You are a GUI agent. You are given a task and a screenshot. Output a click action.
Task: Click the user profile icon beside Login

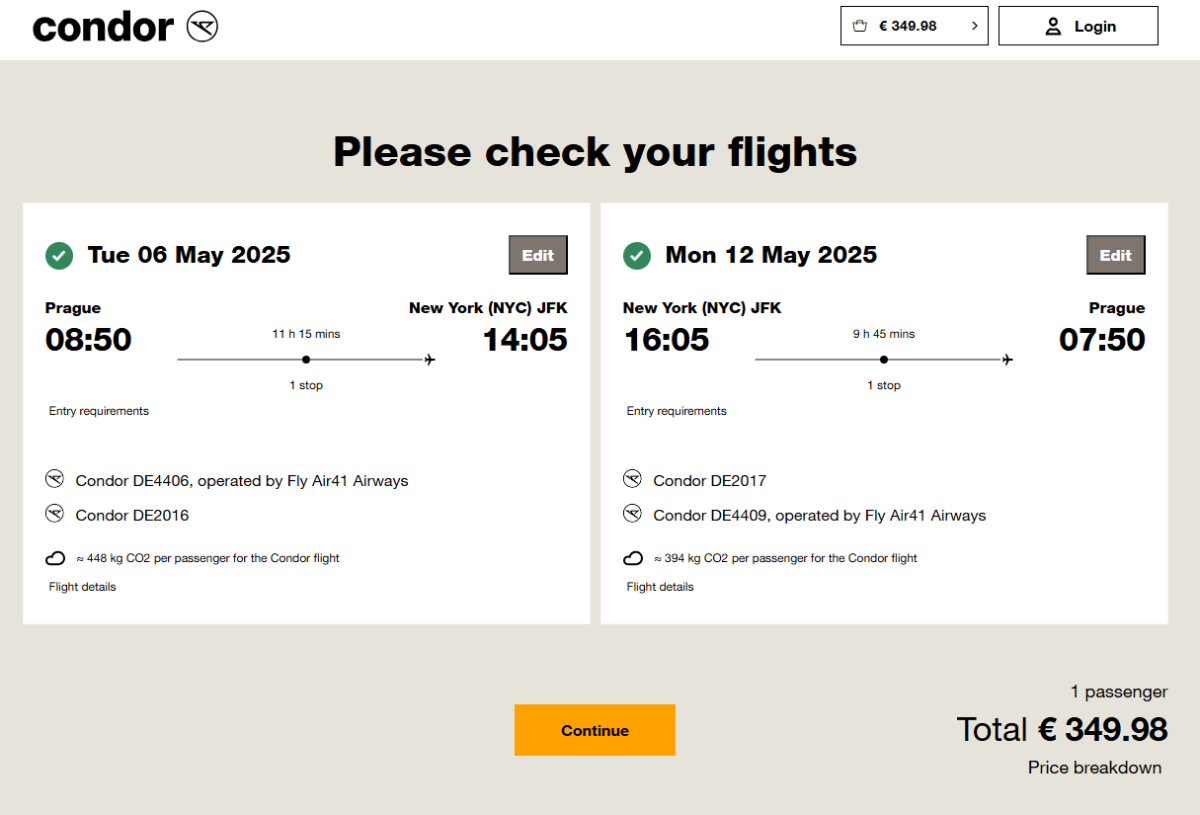click(1052, 27)
